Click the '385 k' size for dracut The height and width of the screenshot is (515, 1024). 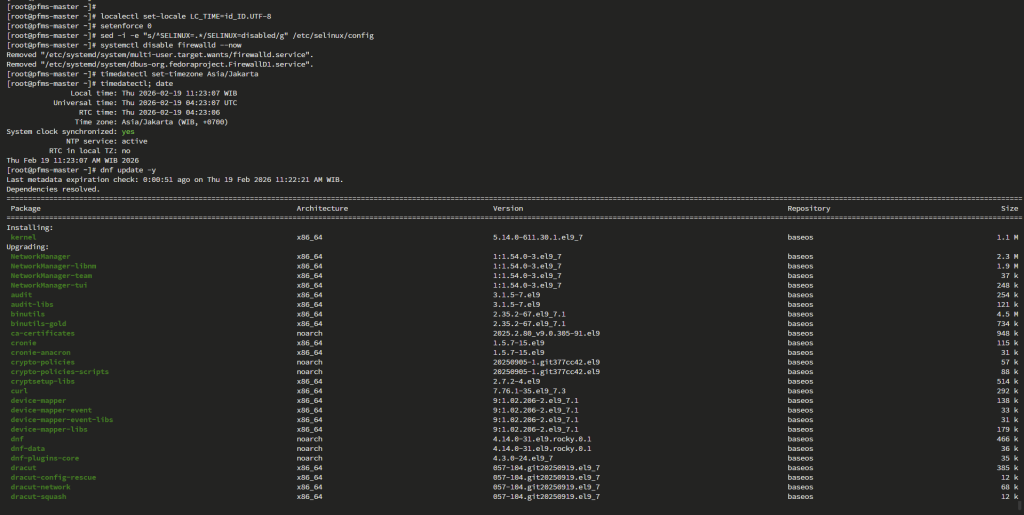tap(1007, 468)
